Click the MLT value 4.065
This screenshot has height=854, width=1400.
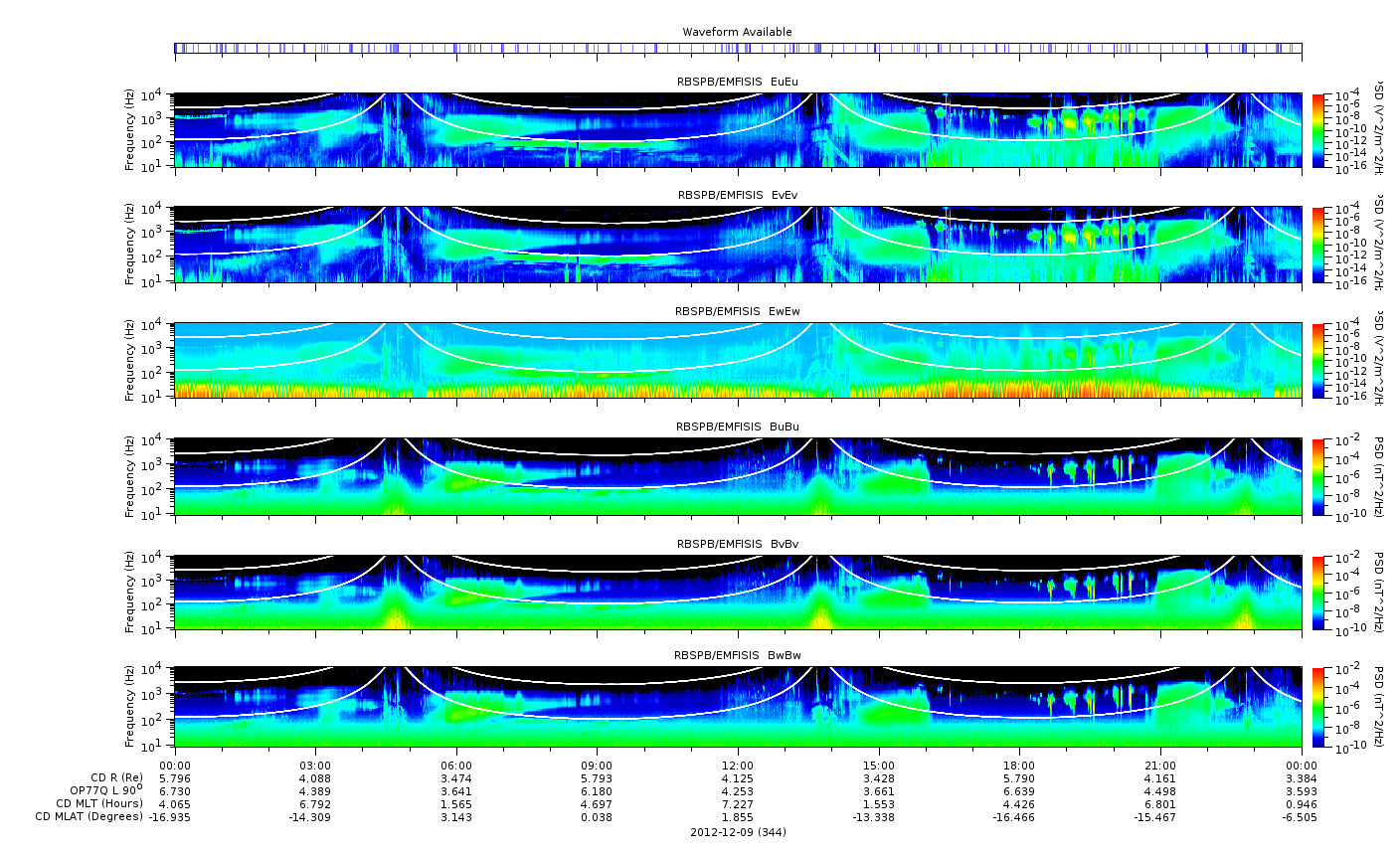(175, 803)
